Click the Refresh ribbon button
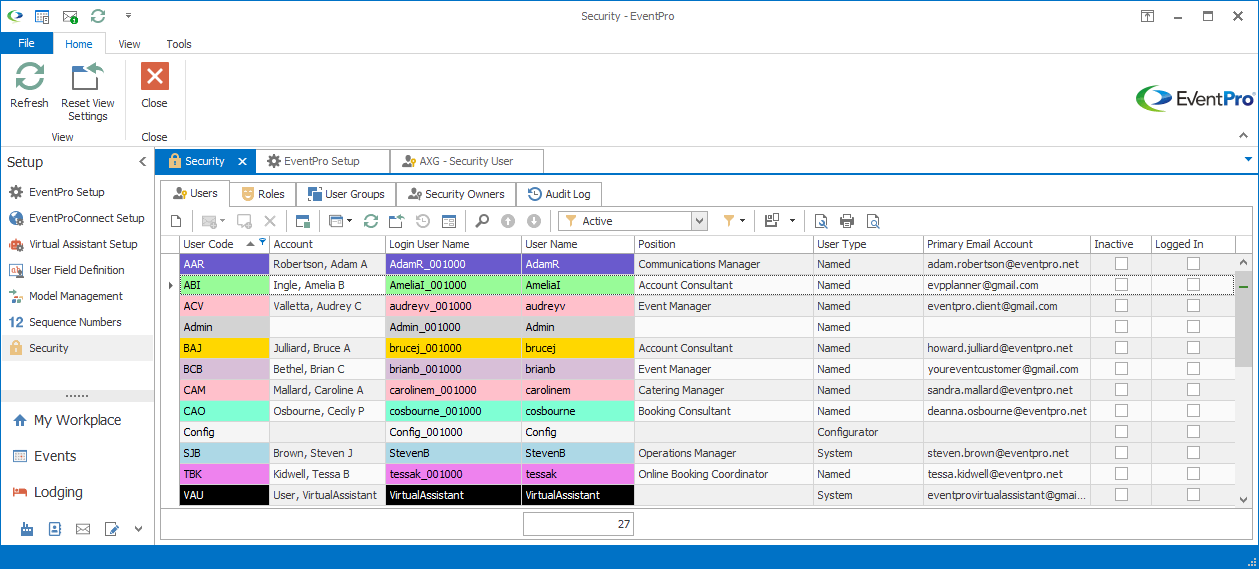This screenshot has width=1259, height=569. (29, 86)
